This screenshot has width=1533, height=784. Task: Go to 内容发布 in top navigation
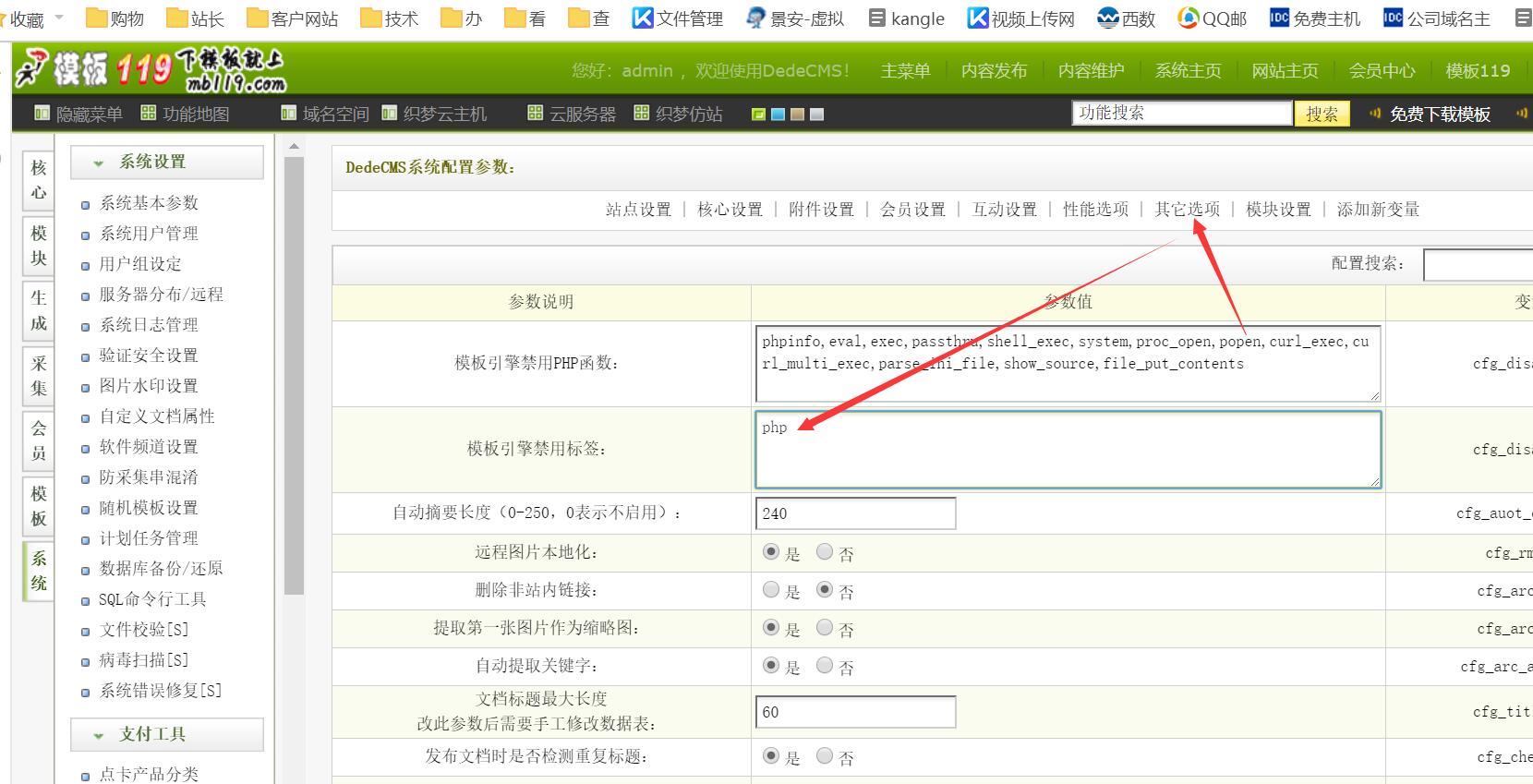994,71
